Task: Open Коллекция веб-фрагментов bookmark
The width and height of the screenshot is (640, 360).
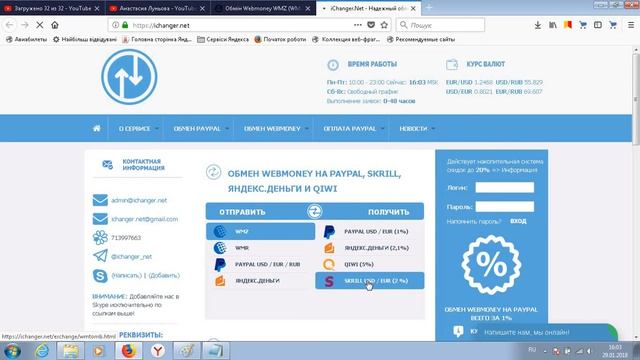Action: [x=346, y=39]
